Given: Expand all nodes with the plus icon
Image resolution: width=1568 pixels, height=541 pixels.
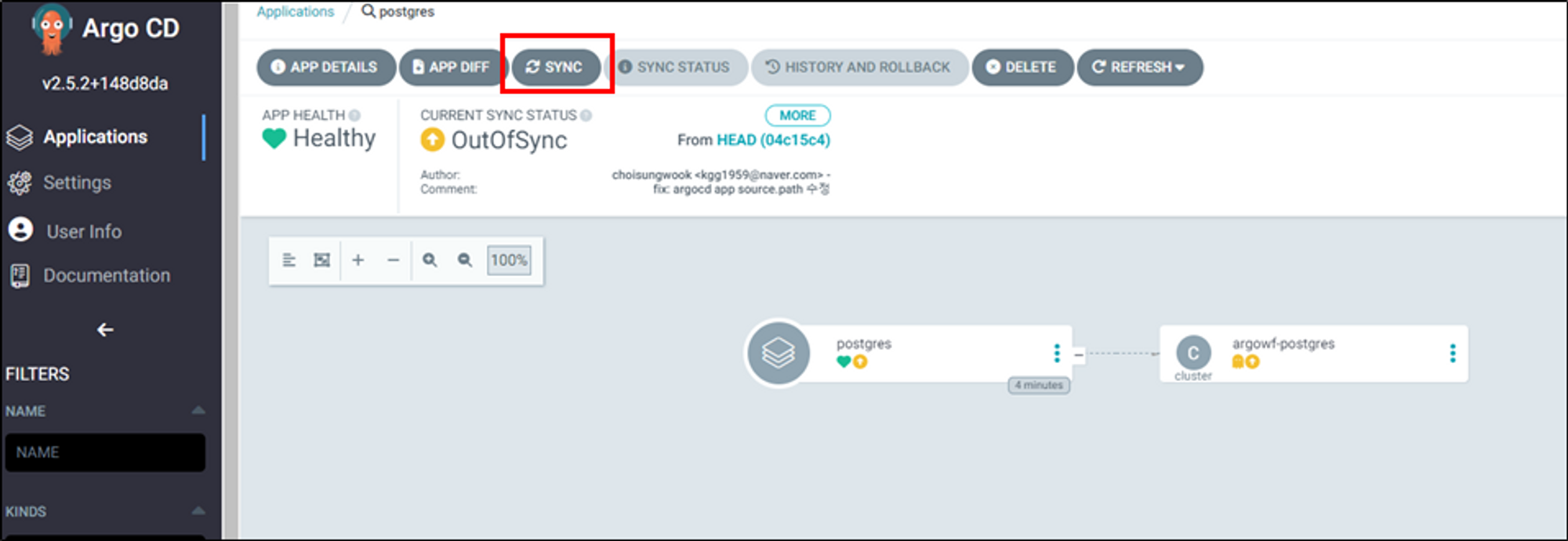Looking at the screenshot, I should [x=358, y=260].
